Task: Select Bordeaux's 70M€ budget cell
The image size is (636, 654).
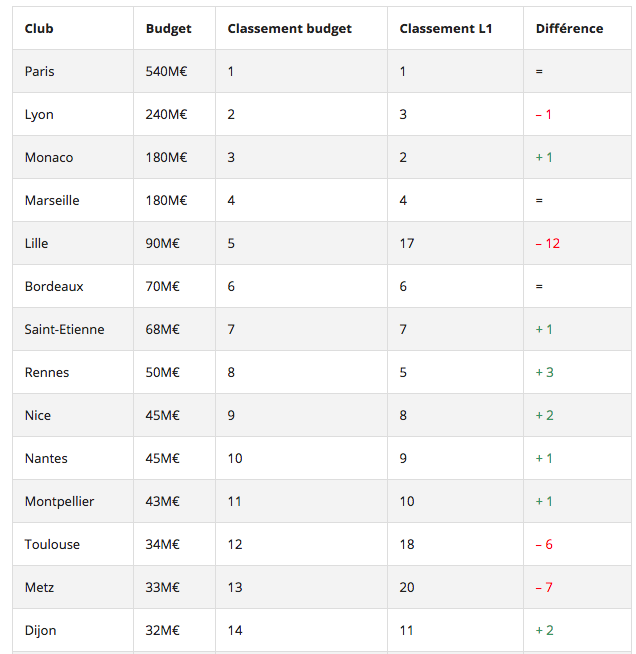Action: [x=163, y=287]
